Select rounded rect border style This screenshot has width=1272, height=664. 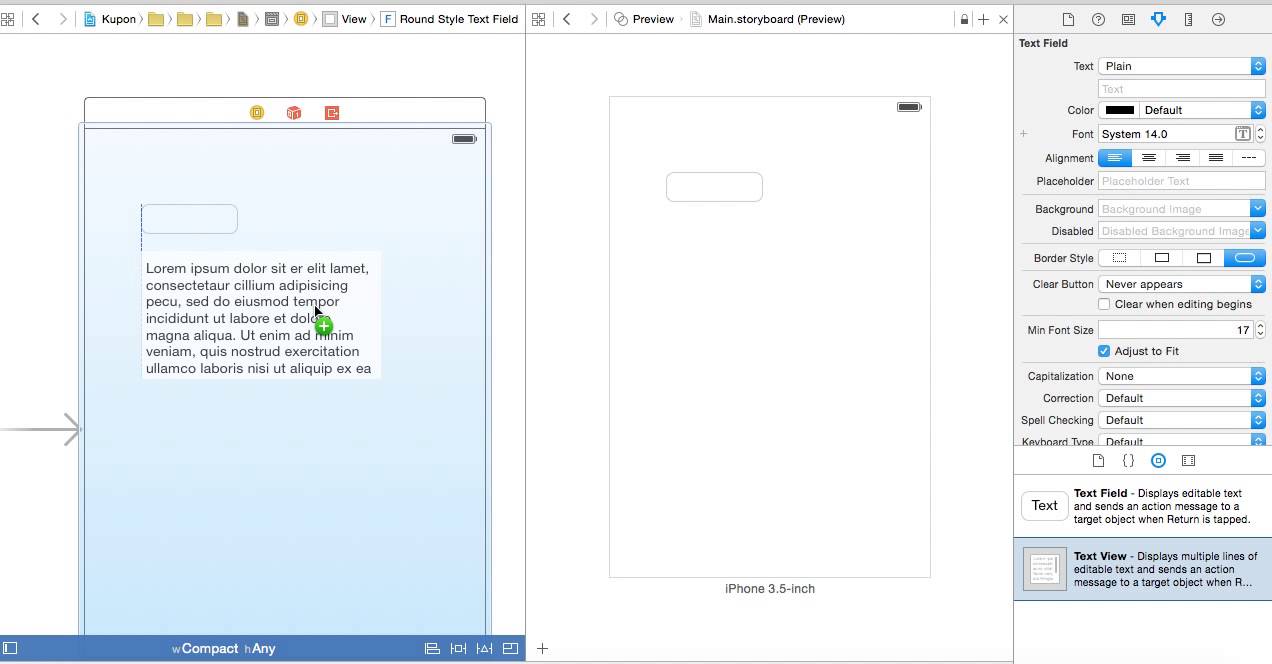coord(1245,258)
